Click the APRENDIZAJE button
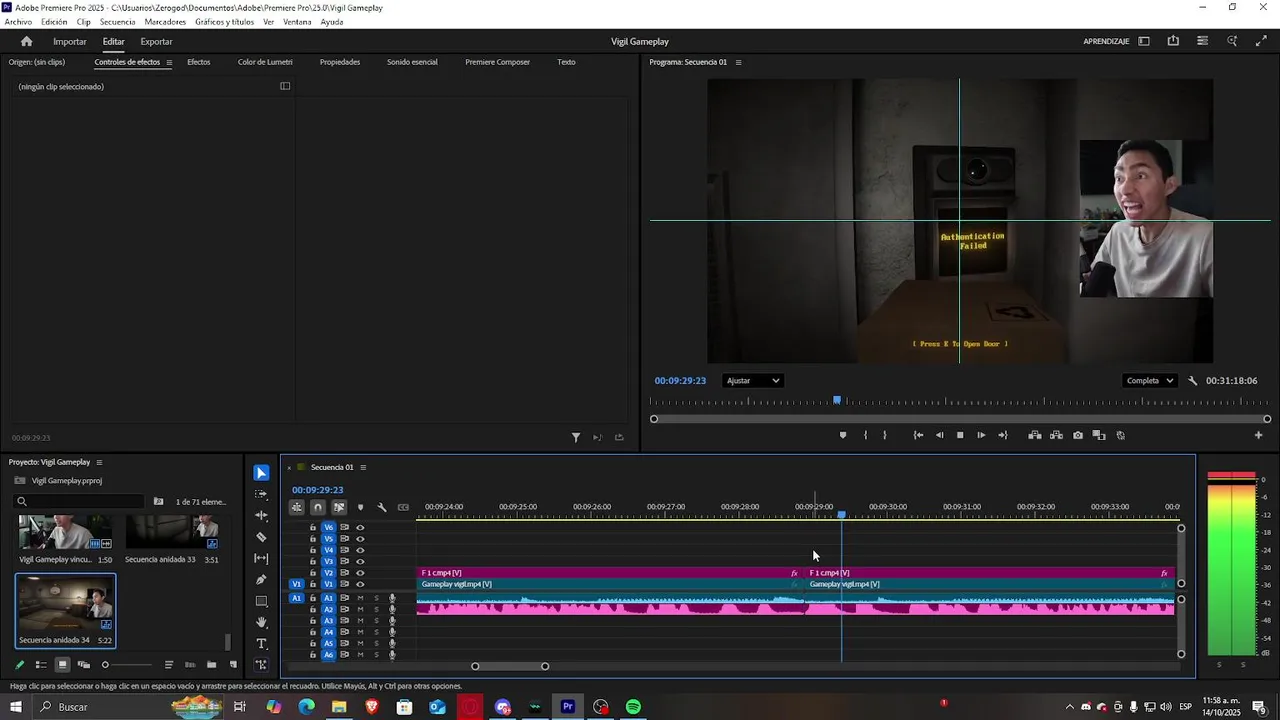Image resolution: width=1280 pixels, height=720 pixels. coord(1106,42)
